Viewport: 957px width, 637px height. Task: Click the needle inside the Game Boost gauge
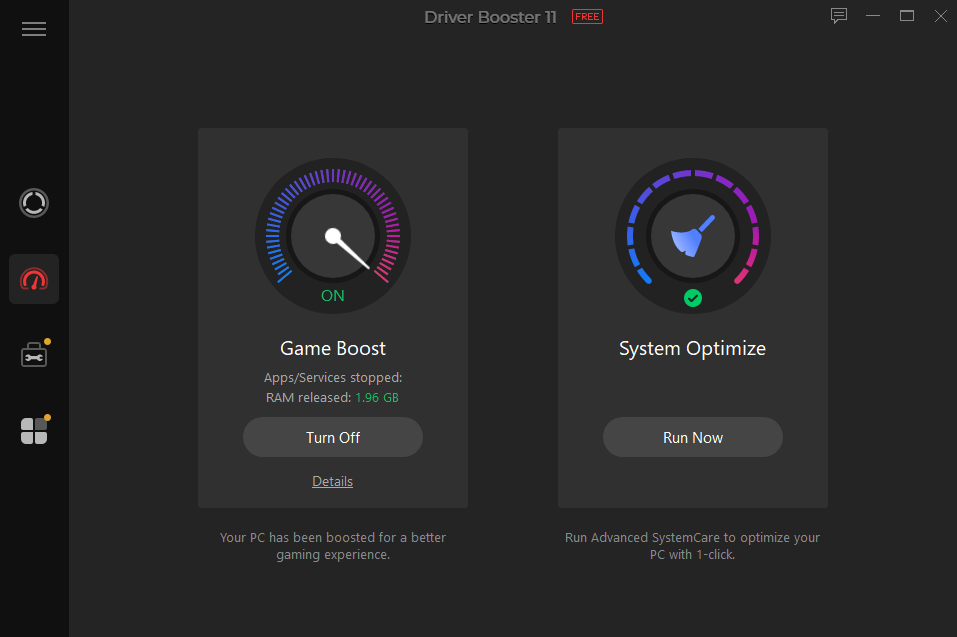[x=333, y=235]
